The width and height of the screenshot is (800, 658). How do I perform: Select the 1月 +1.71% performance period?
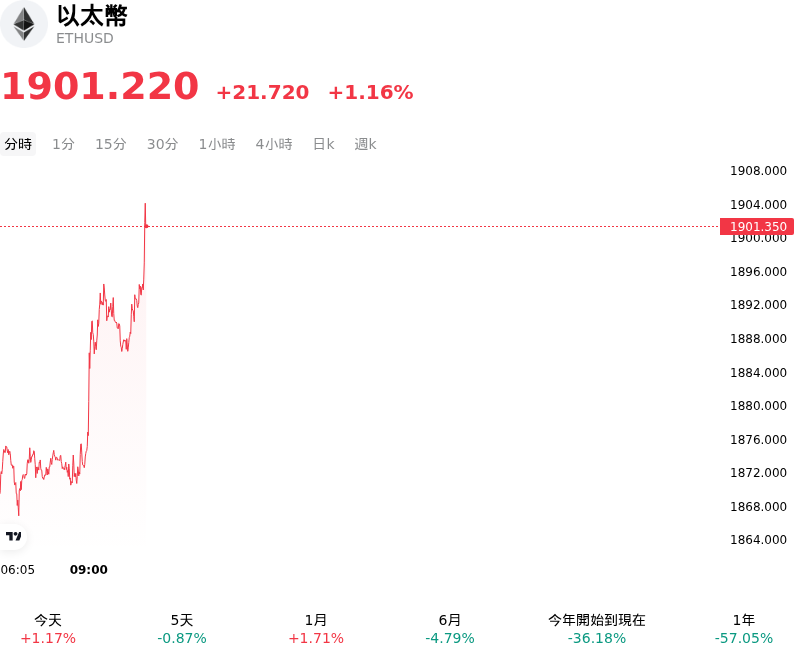pyautogui.click(x=316, y=629)
